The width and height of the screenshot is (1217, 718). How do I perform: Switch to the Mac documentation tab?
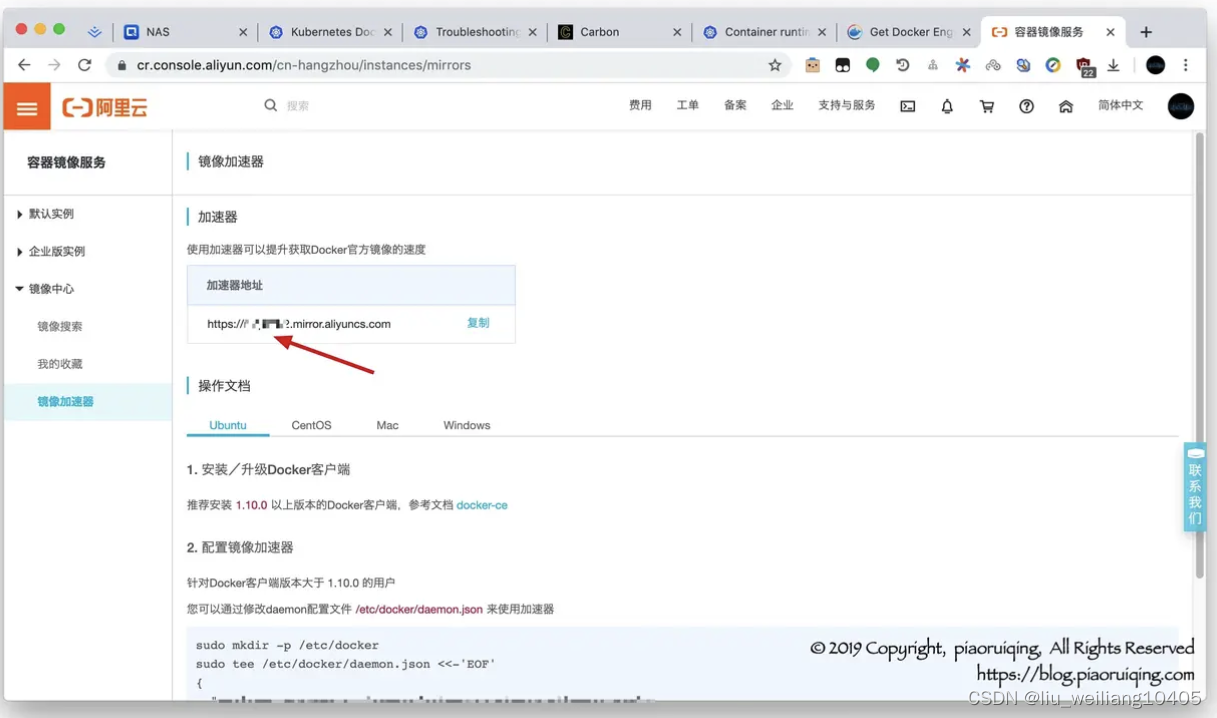coord(387,425)
